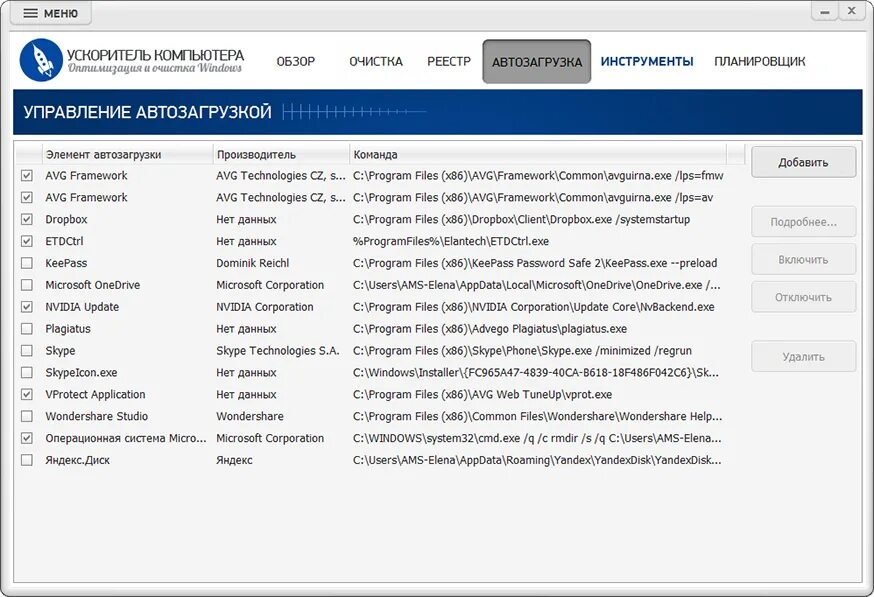The width and height of the screenshot is (874, 597).
Task: Click the plagiatus.exe command path
Action: tap(490, 329)
